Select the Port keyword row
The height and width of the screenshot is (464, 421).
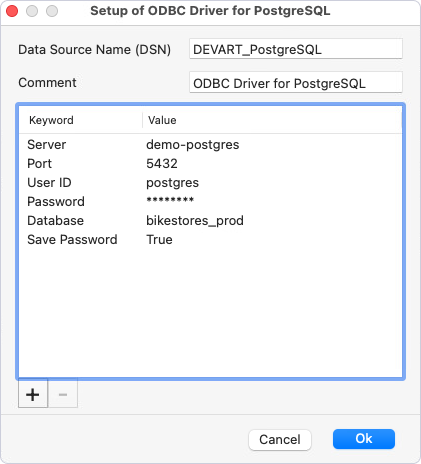210,164
